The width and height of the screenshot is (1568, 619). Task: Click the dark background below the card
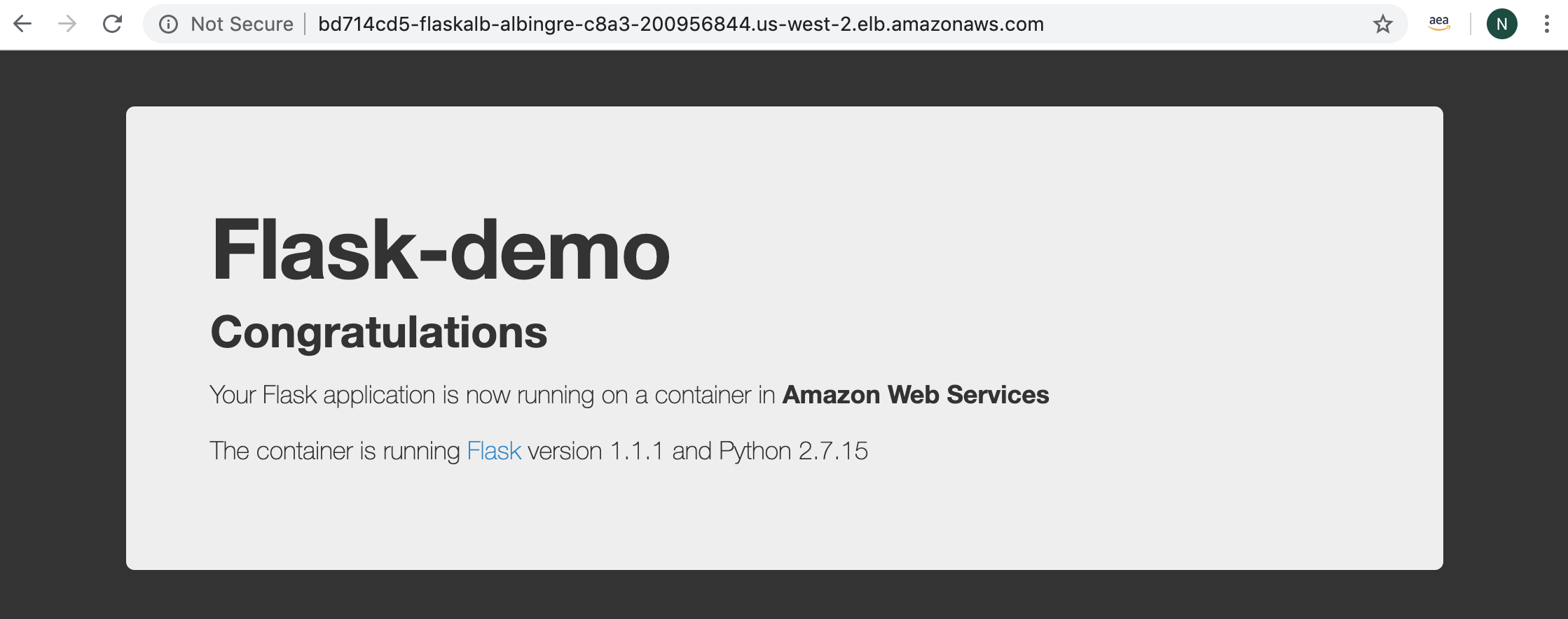(x=784, y=595)
